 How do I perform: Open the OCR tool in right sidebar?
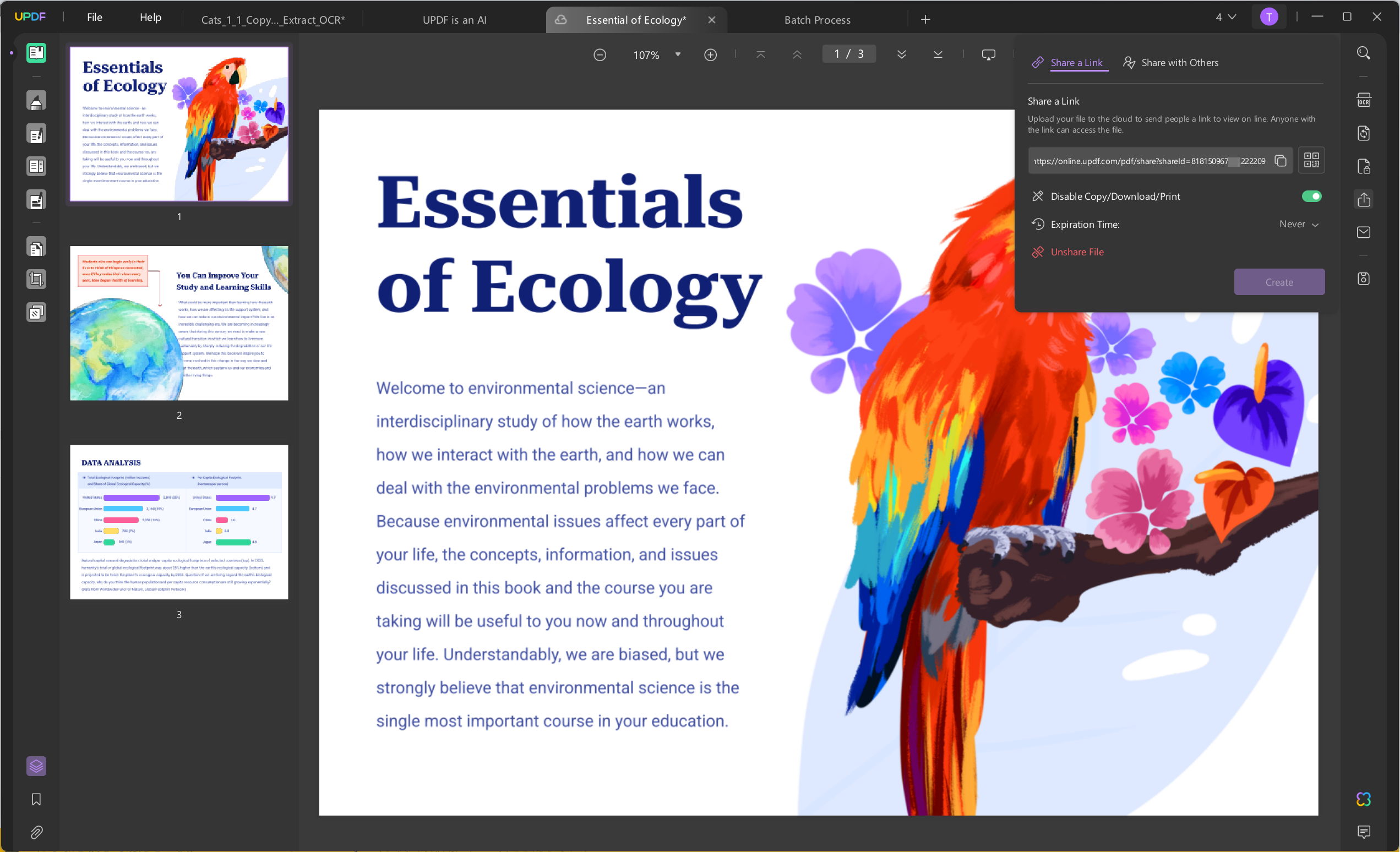pyautogui.click(x=1364, y=101)
